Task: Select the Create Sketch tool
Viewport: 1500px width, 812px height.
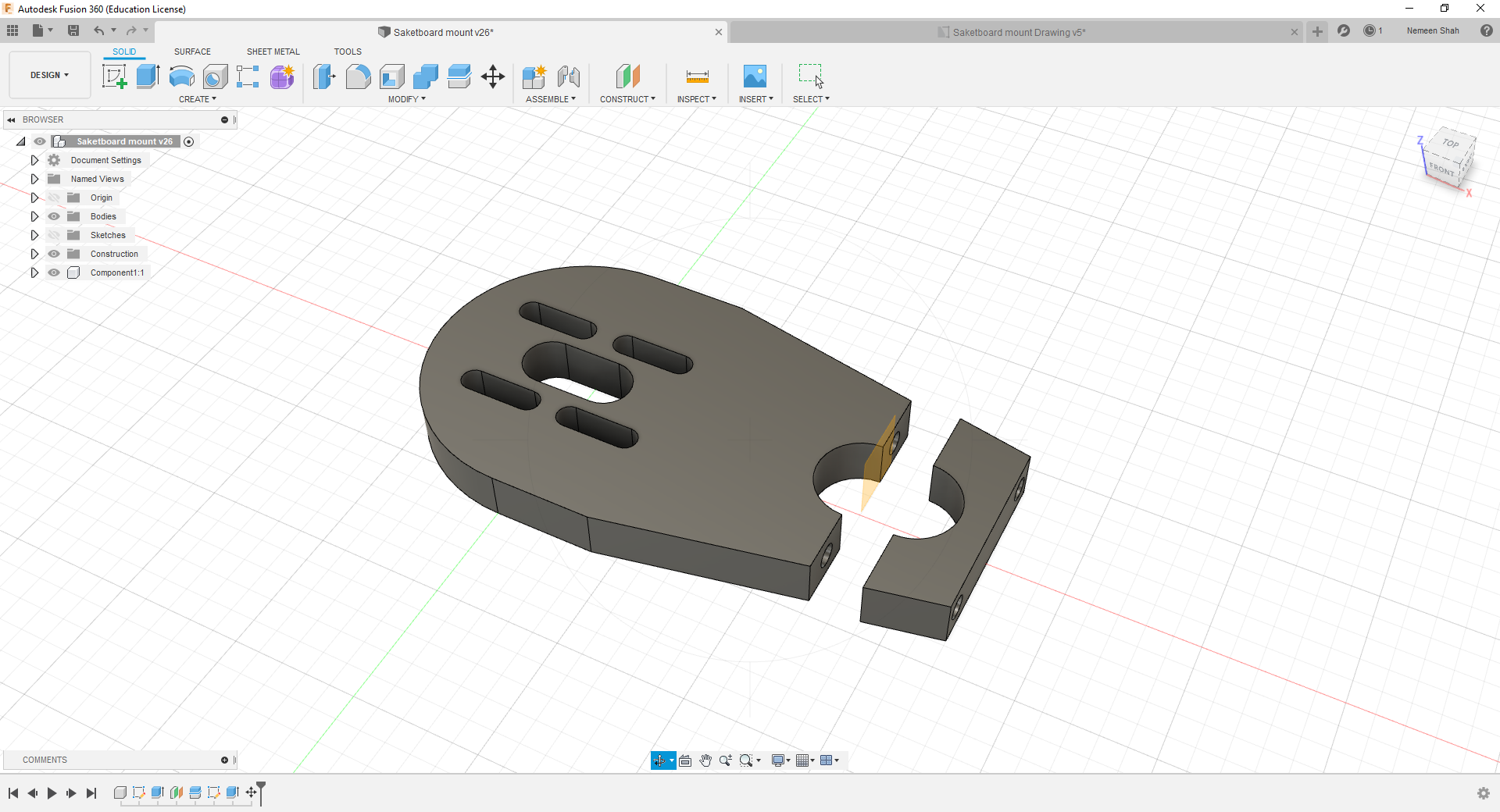Action: 115,77
